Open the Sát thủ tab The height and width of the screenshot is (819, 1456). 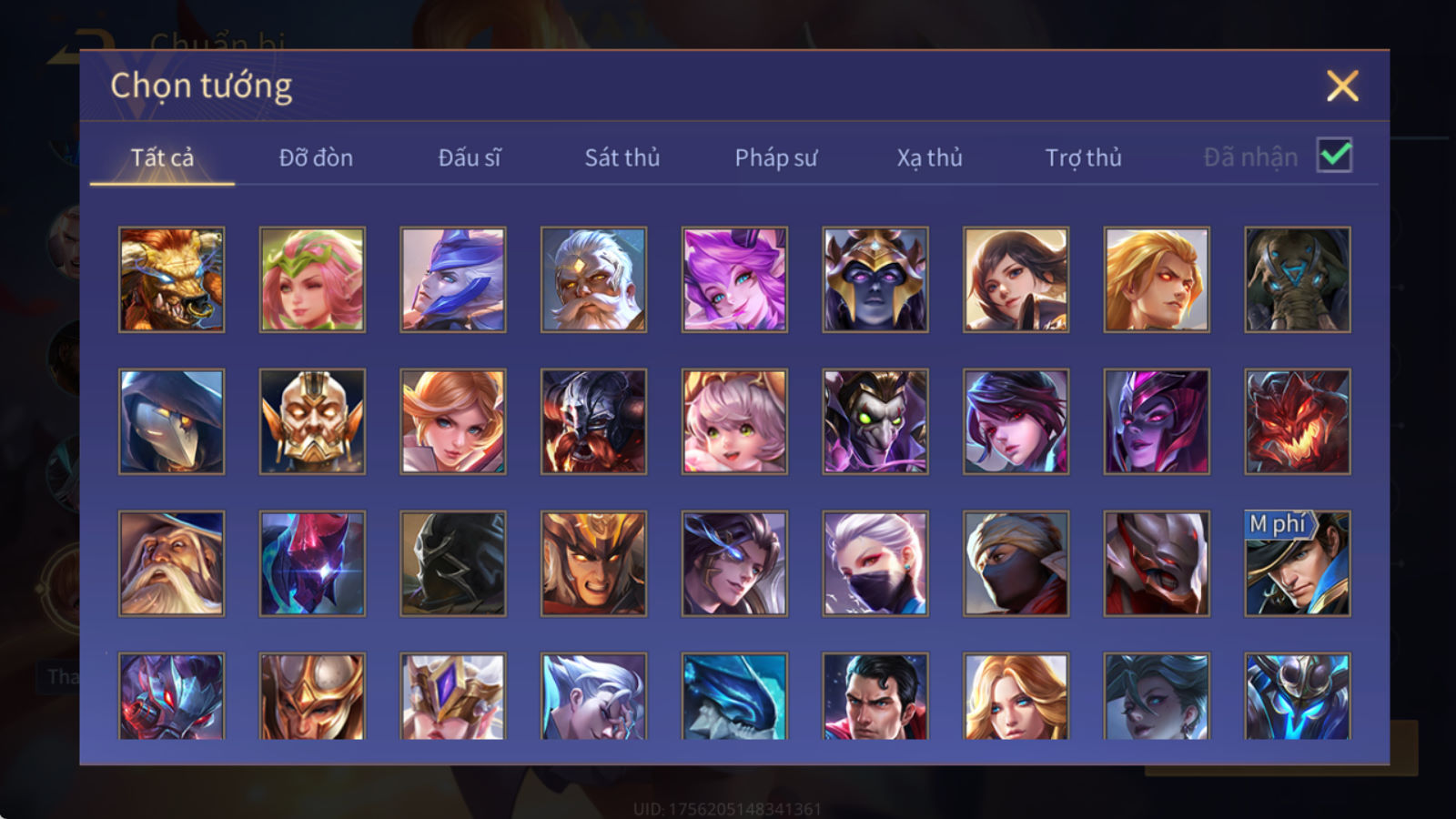click(x=622, y=157)
